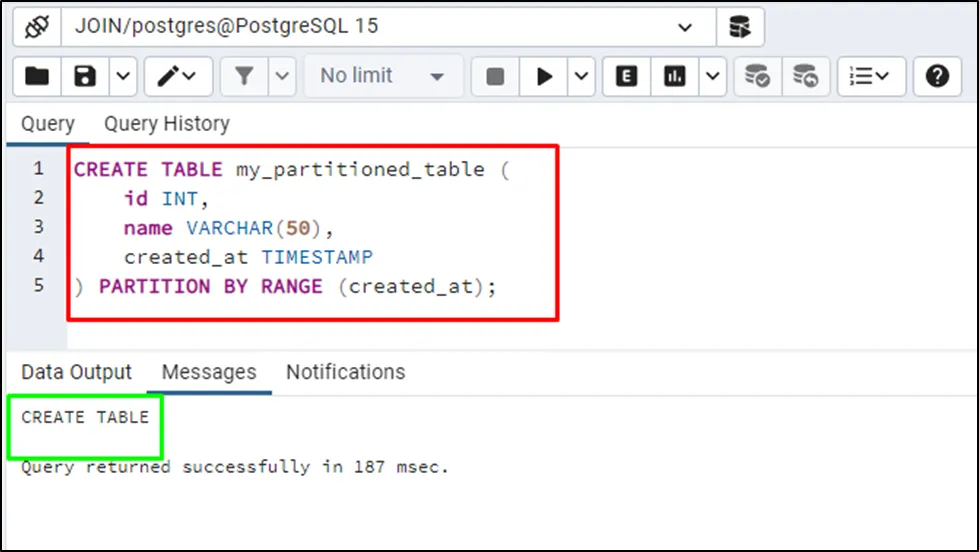Screen dimensions: 979x552
Task: Commit the transaction
Action: pyautogui.click(x=757, y=76)
